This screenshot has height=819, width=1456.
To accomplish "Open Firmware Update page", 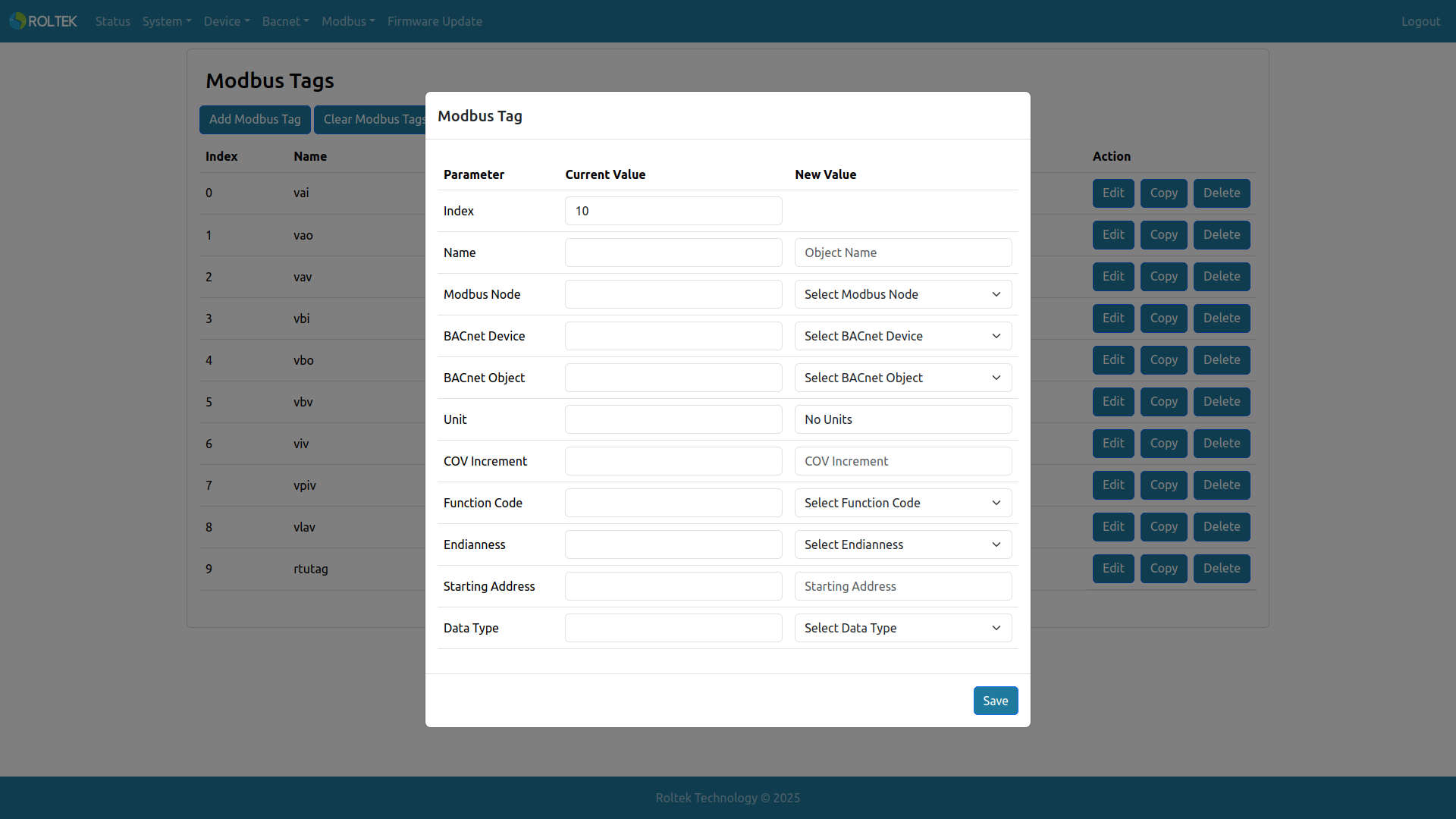I will [435, 21].
